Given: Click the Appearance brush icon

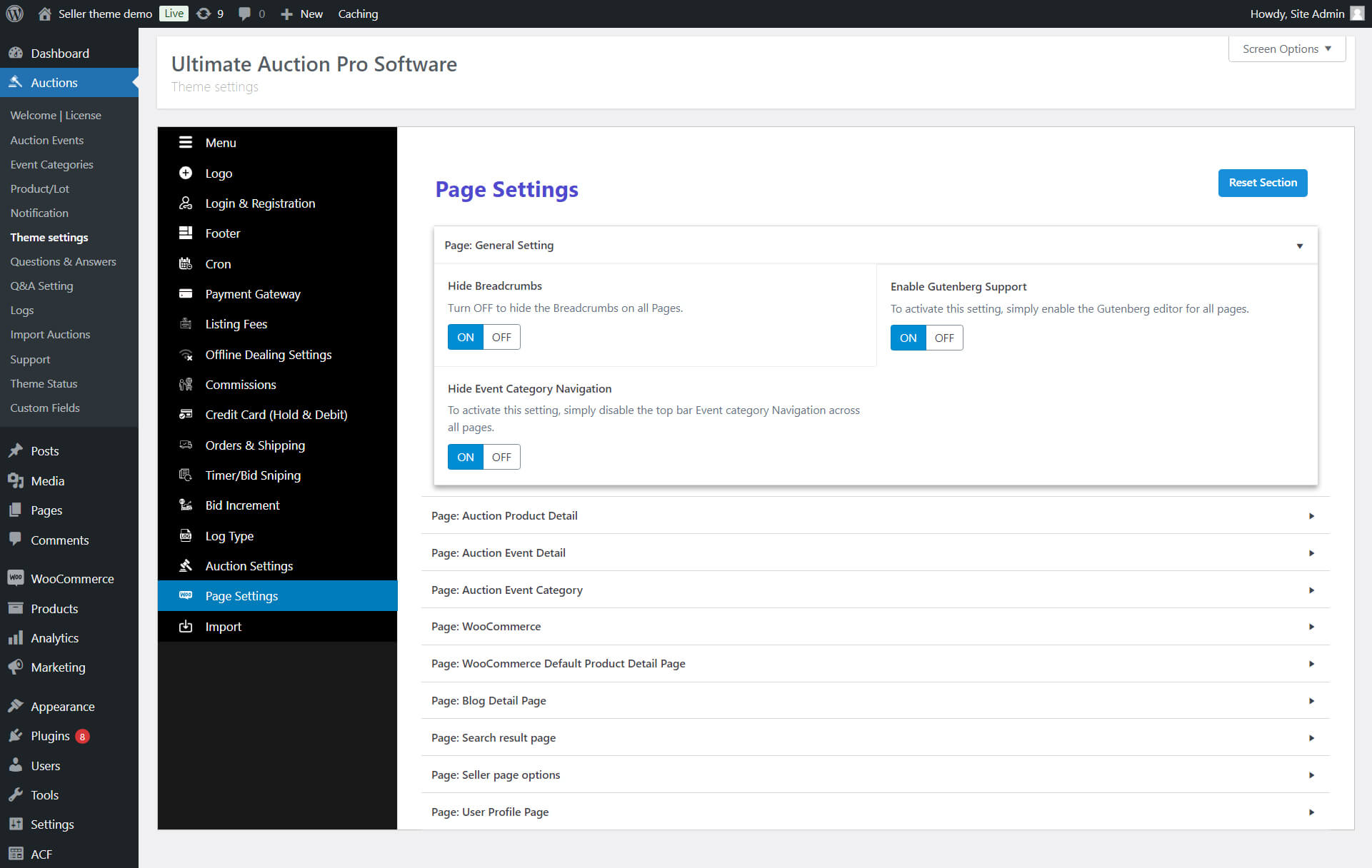Looking at the screenshot, I should pyautogui.click(x=16, y=706).
